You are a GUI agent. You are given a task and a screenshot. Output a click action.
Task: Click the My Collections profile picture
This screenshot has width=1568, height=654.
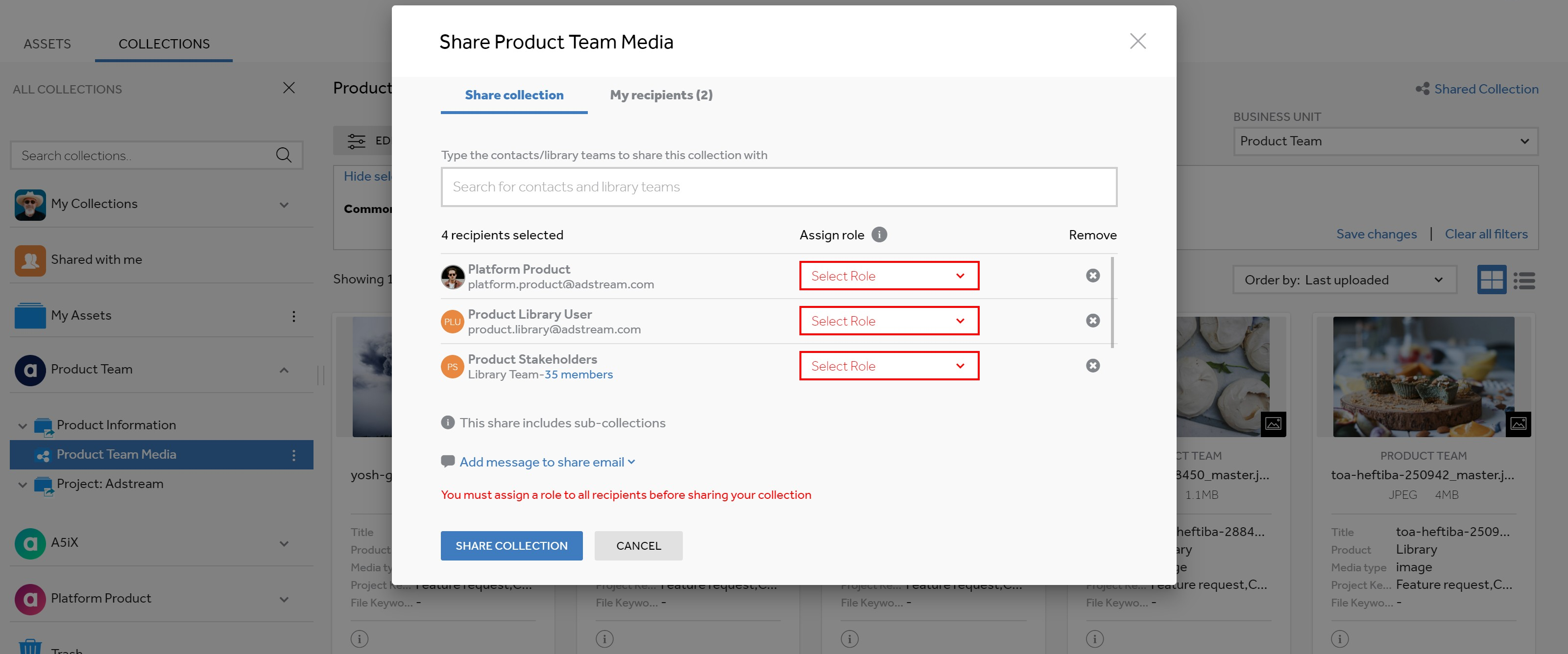[x=30, y=205]
